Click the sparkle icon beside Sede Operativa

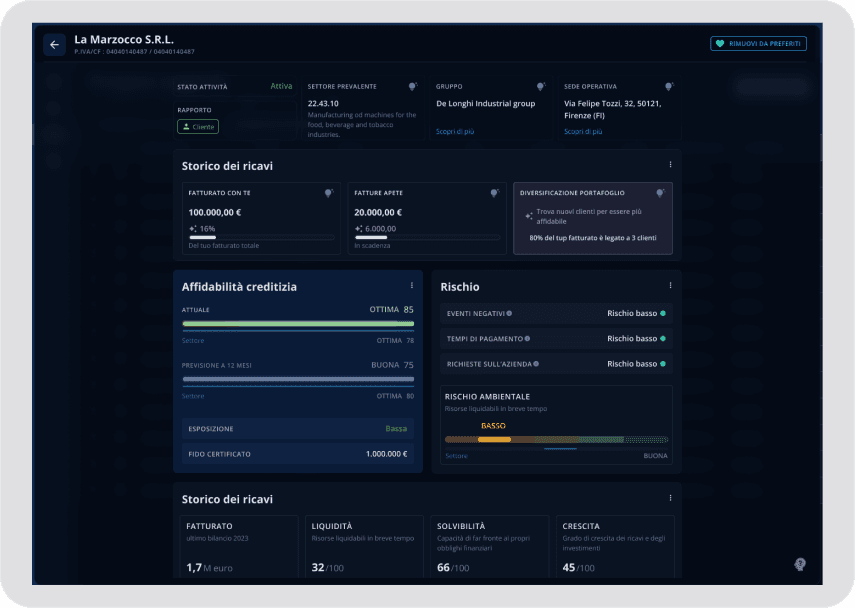[x=670, y=87]
